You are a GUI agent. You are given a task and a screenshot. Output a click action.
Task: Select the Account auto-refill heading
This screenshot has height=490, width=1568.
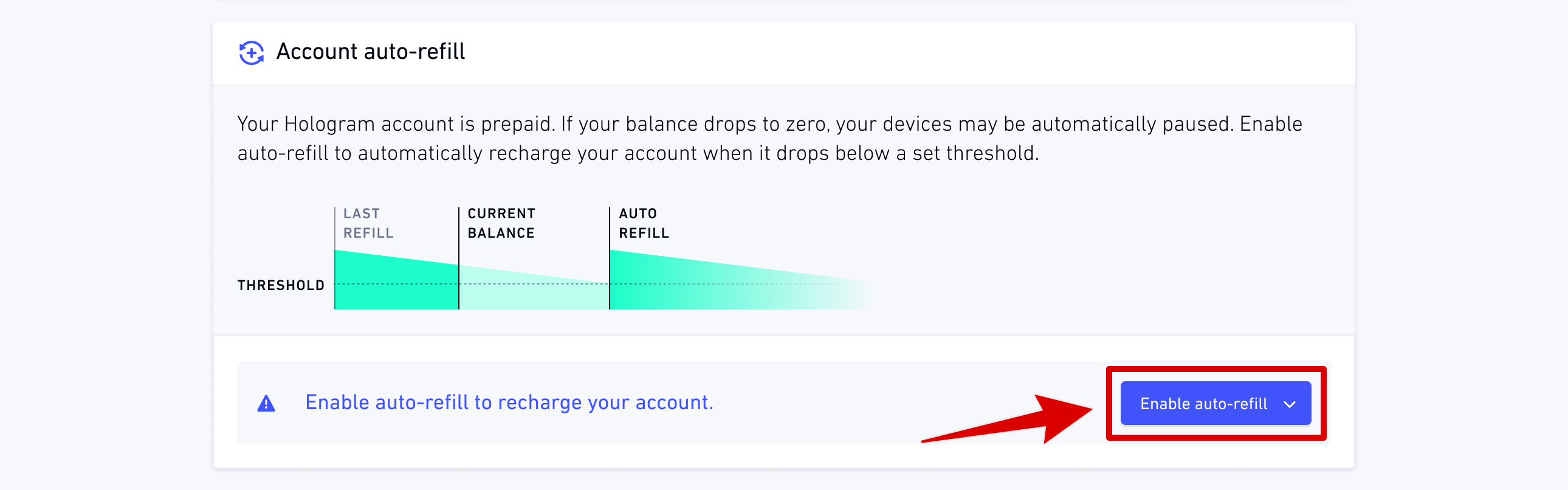[370, 52]
